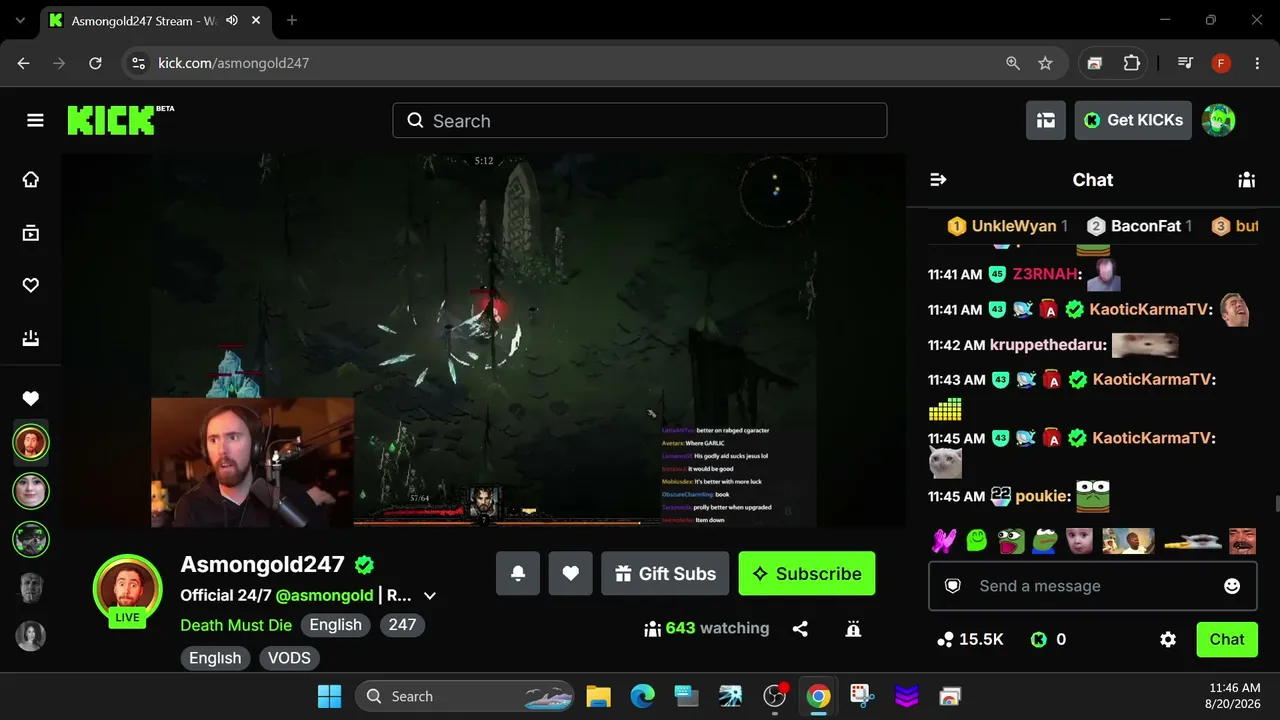Click the shield identity icon in chat input
Viewport: 1280px width, 720px height.
(953, 586)
